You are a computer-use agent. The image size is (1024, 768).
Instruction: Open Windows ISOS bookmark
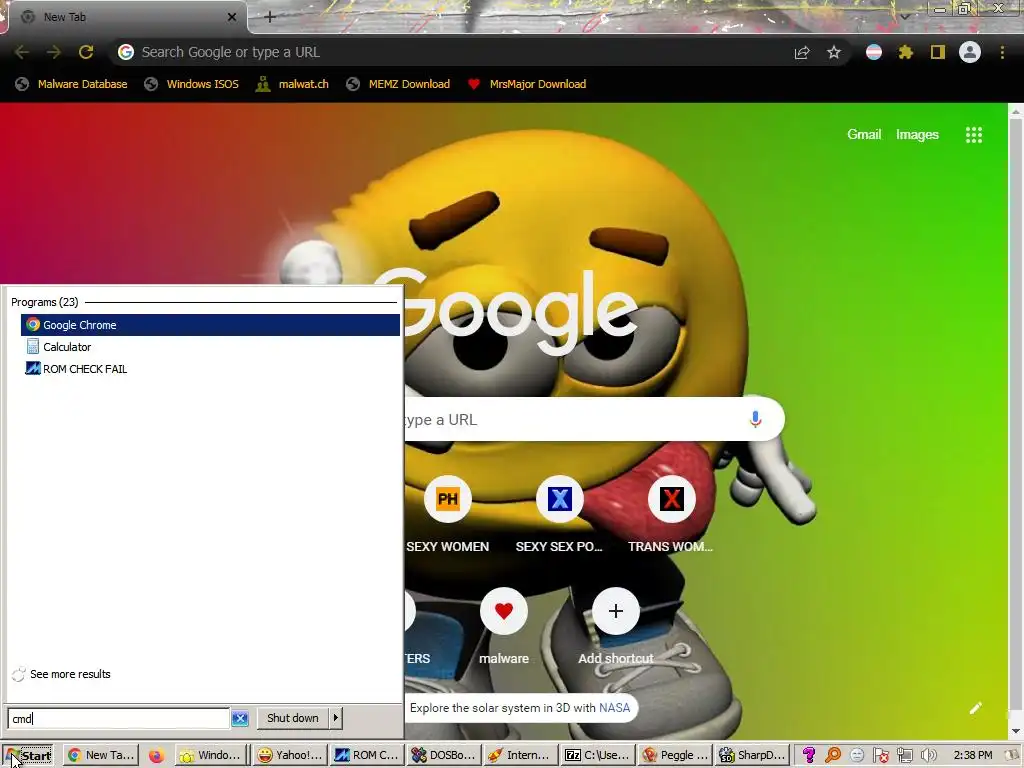coord(191,84)
